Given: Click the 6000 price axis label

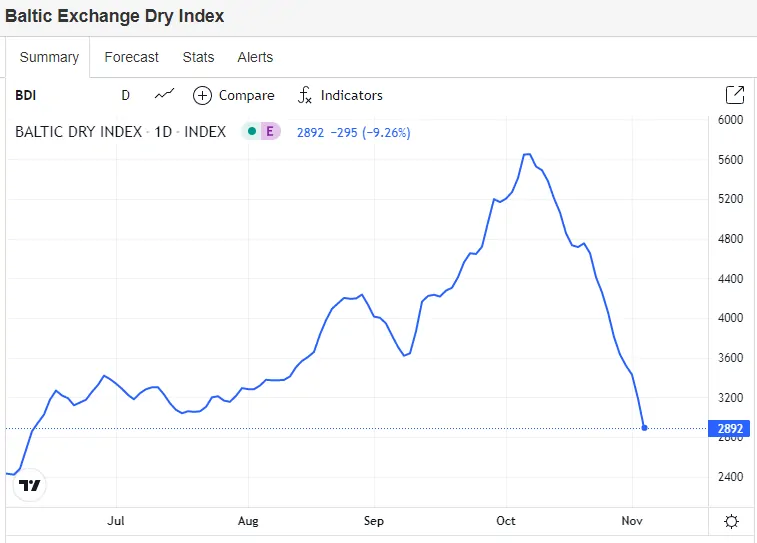Looking at the screenshot, I should point(730,120).
